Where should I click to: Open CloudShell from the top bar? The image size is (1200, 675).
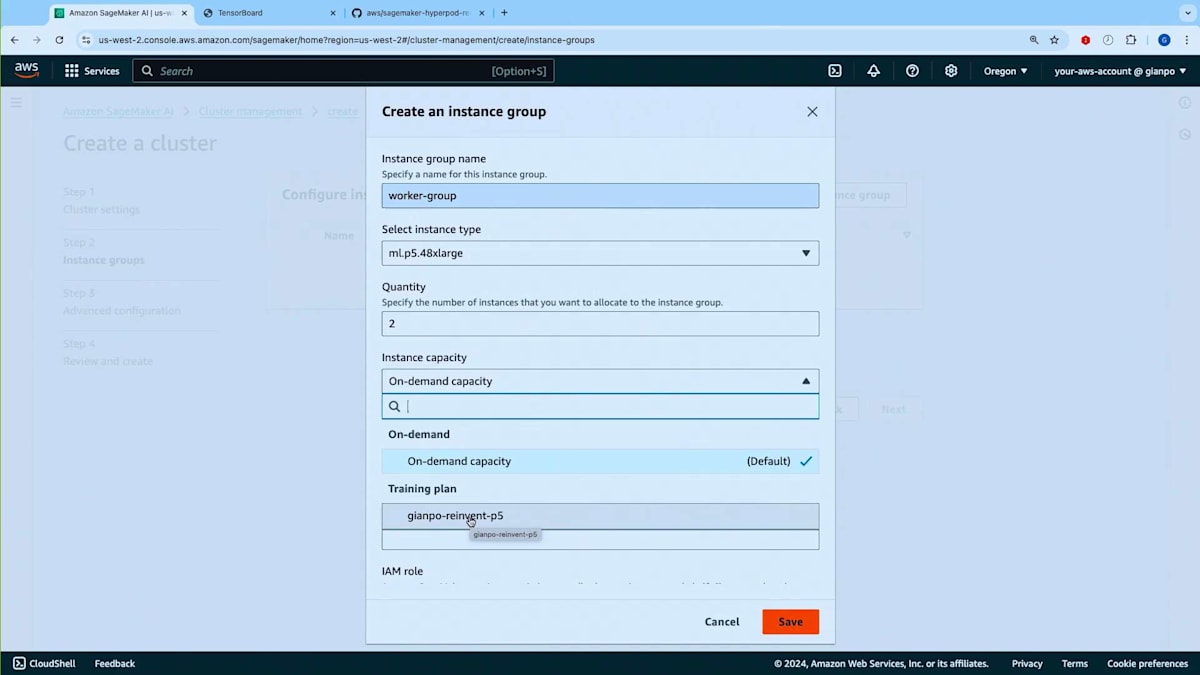pos(835,71)
